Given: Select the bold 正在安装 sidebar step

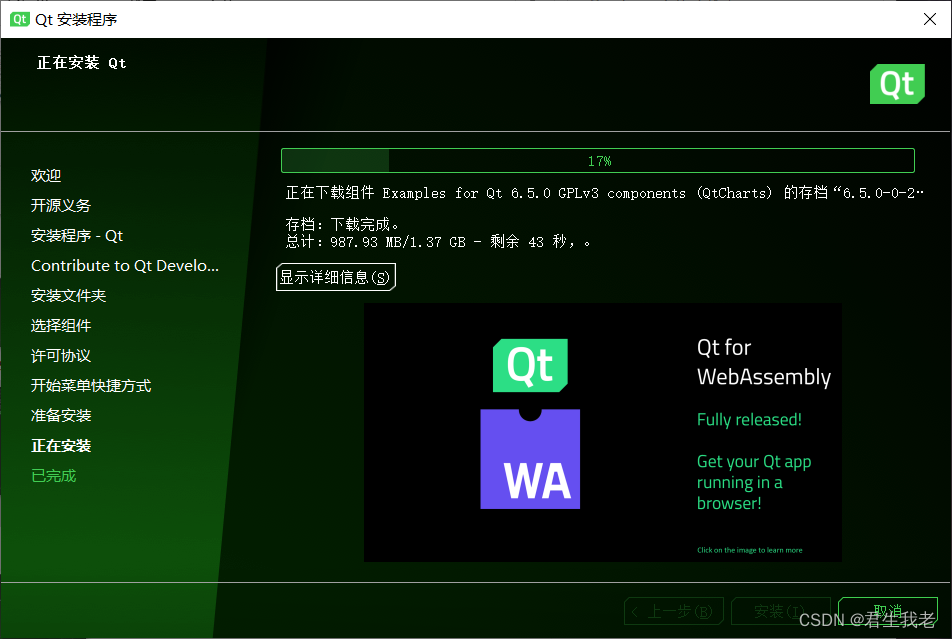Looking at the screenshot, I should point(61,446).
